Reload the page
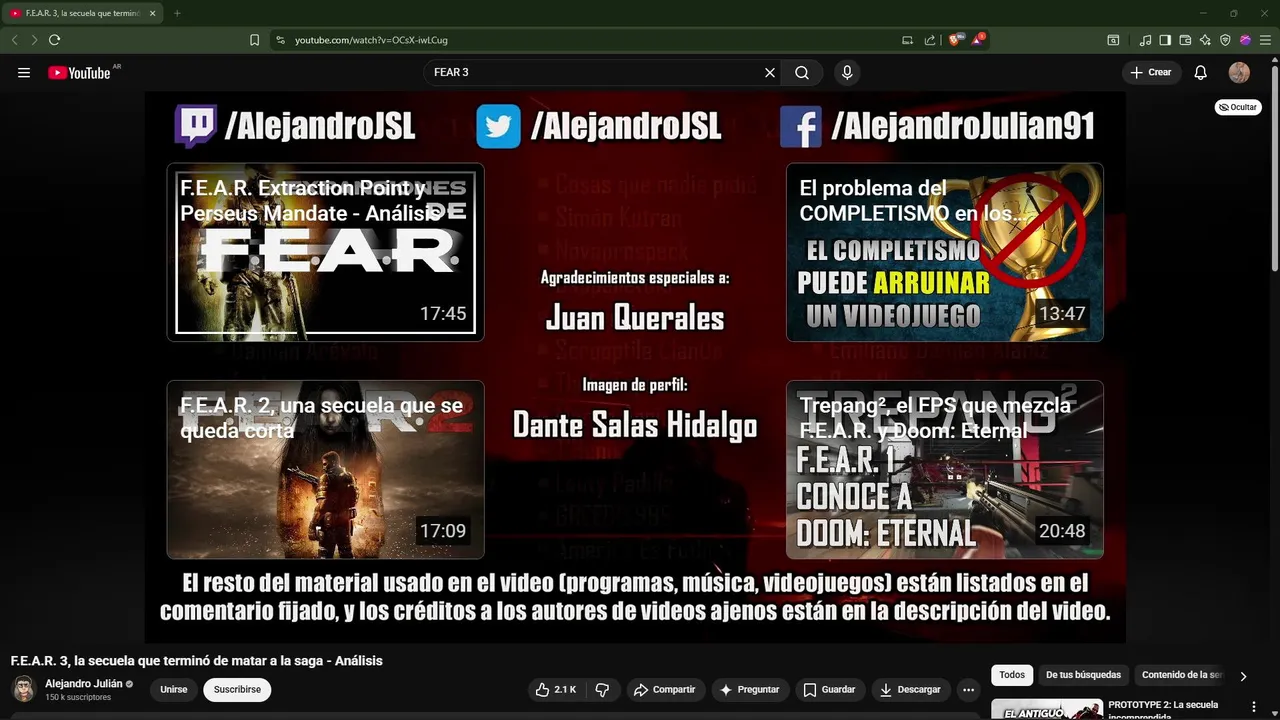 click(x=54, y=40)
